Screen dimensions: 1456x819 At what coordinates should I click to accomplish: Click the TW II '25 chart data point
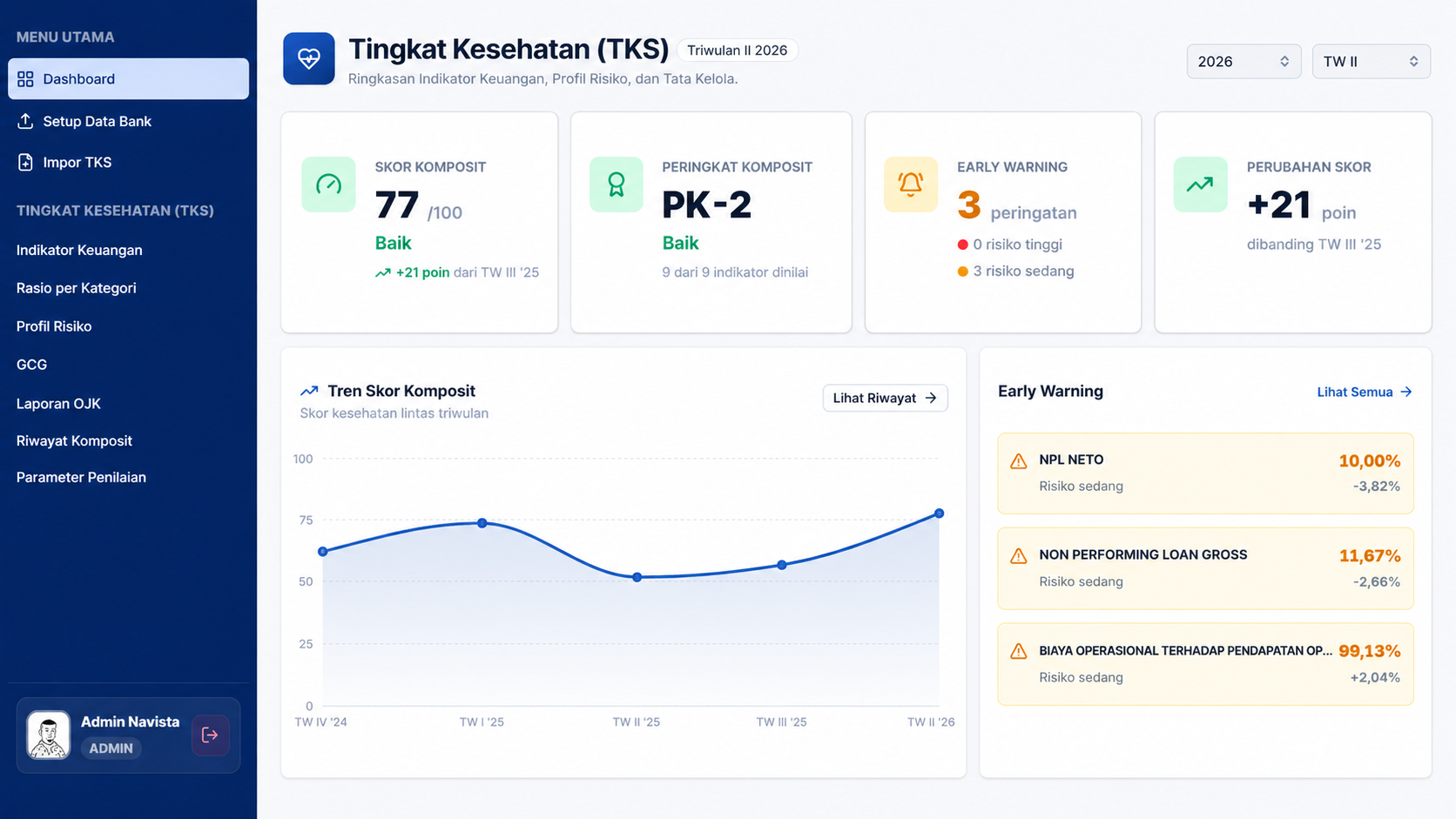pyautogui.click(x=637, y=577)
